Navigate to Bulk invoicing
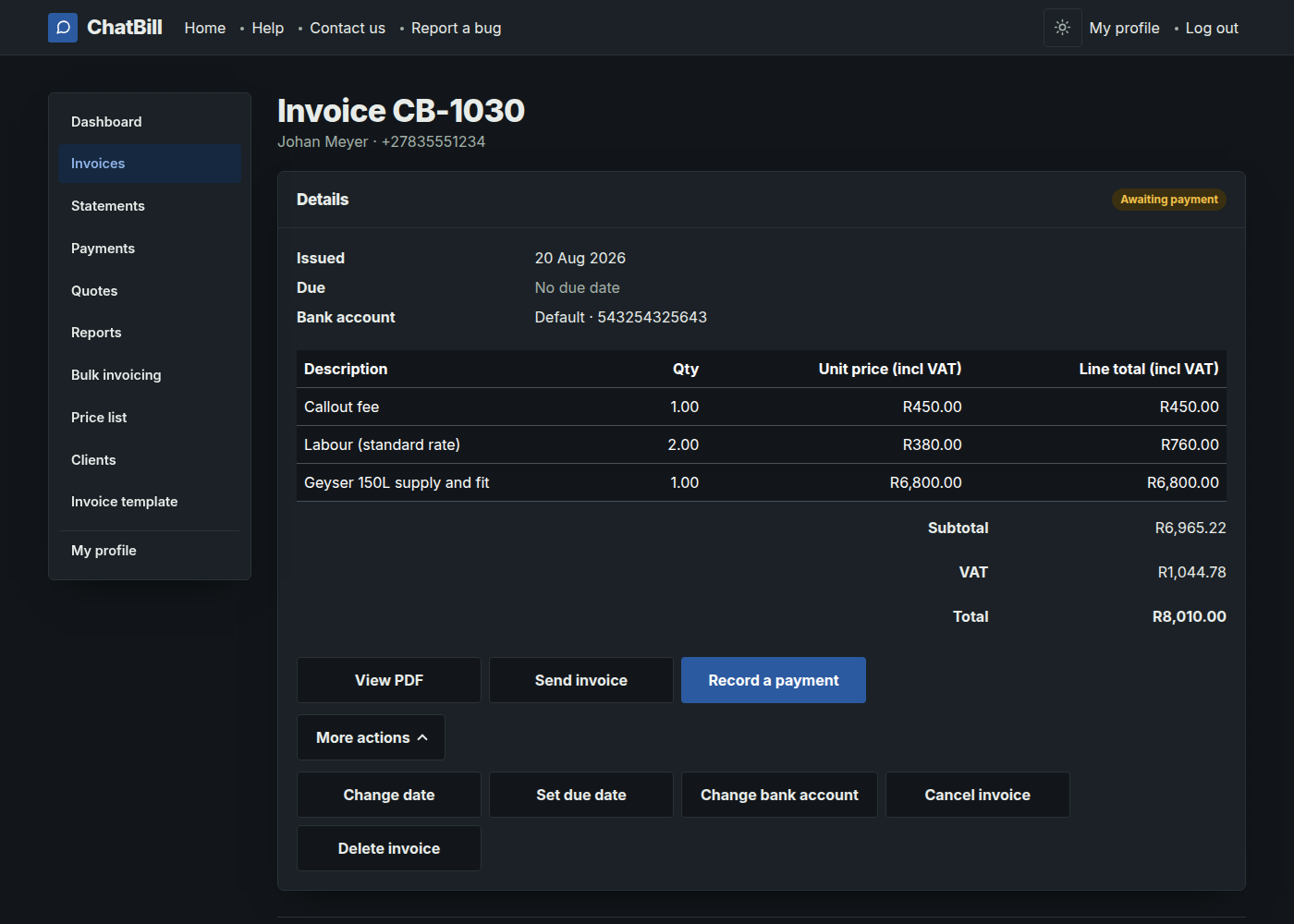Viewport: 1294px width, 924px height. click(x=150, y=375)
